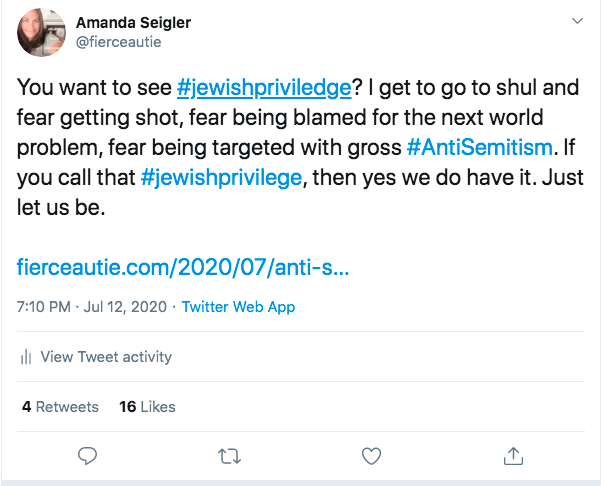Click the tweet activity bar chart icon
The width and height of the screenshot is (604, 486).
[x=27, y=357]
